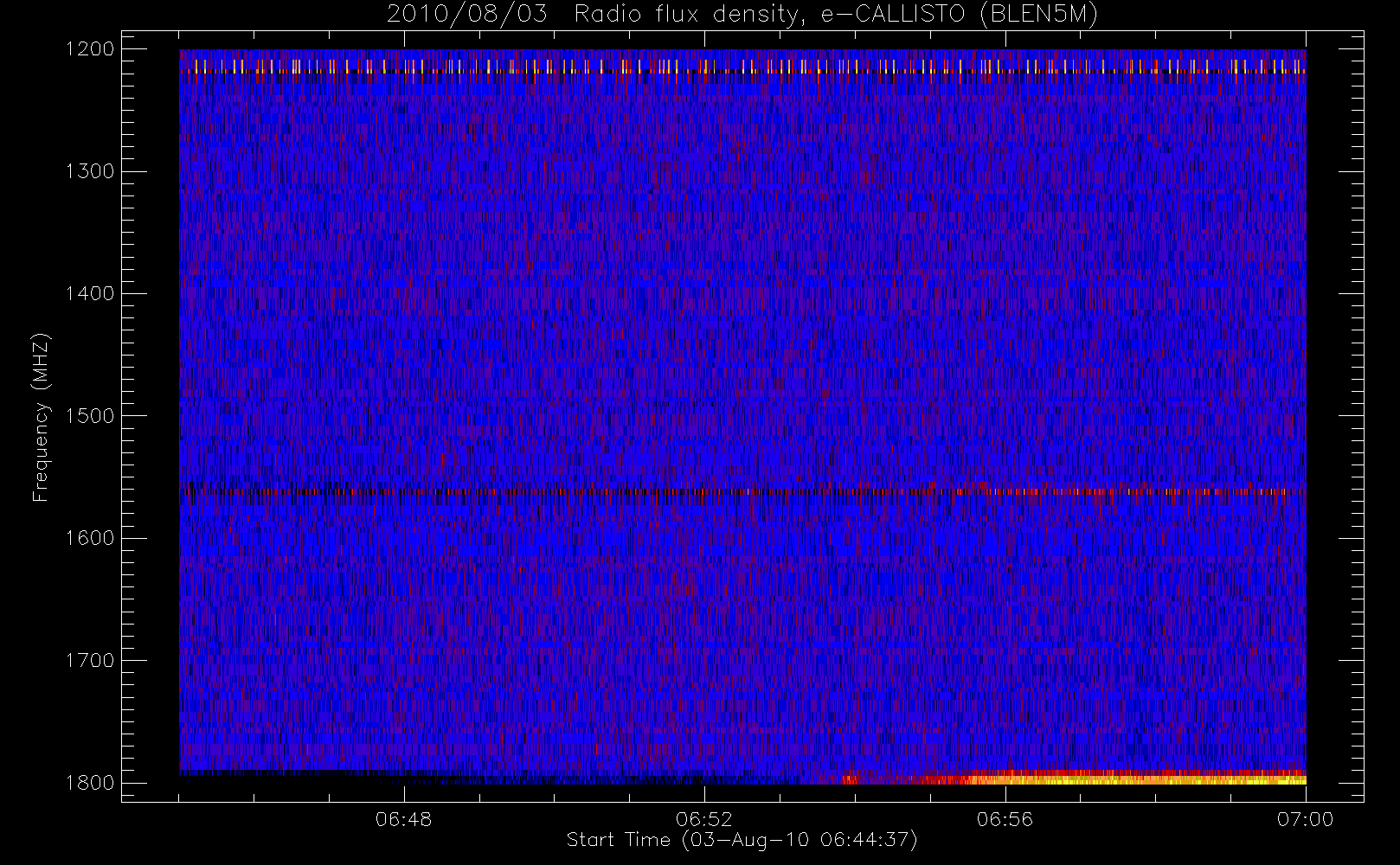Screen dimensions: 1400x865
Task: Click the 06:48 time tick label
Action: (x=403, y=819)
